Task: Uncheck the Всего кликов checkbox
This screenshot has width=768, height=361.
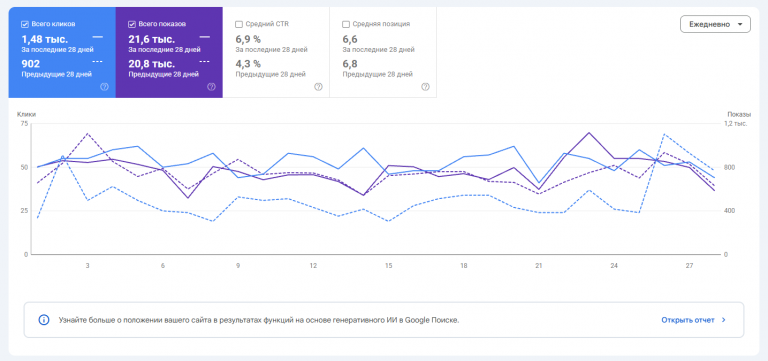Action: [24, 24]
